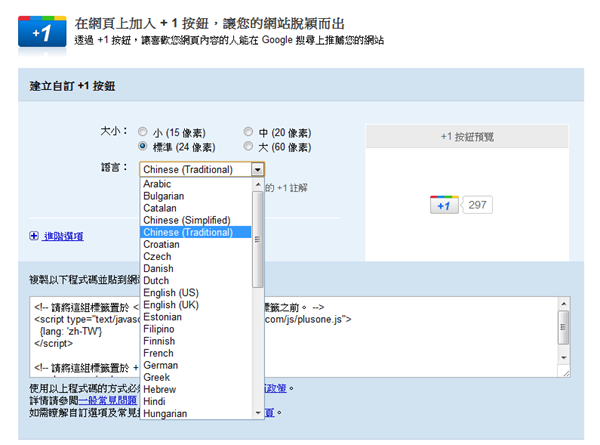The width and height of the screenshot is (600, 445).
Task: Click the 建立自訂 +1 按鈕 heading
Action: pos(72,86)
